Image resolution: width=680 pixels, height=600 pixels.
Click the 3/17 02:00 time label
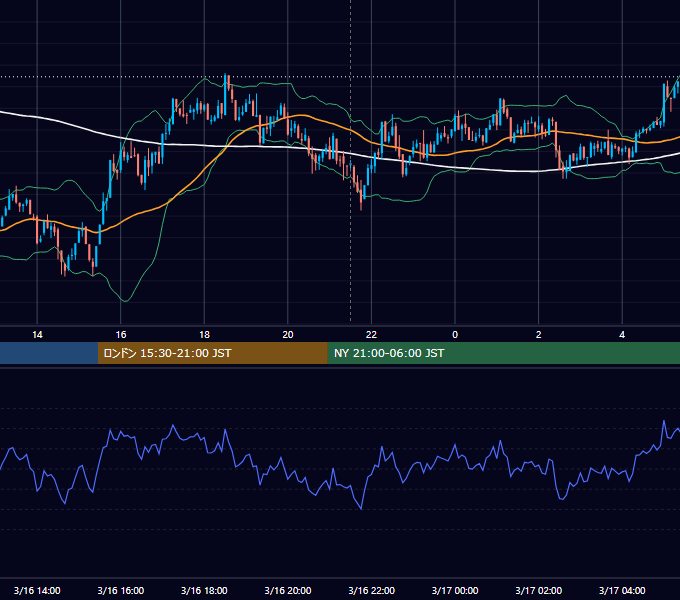click(539, 590)
